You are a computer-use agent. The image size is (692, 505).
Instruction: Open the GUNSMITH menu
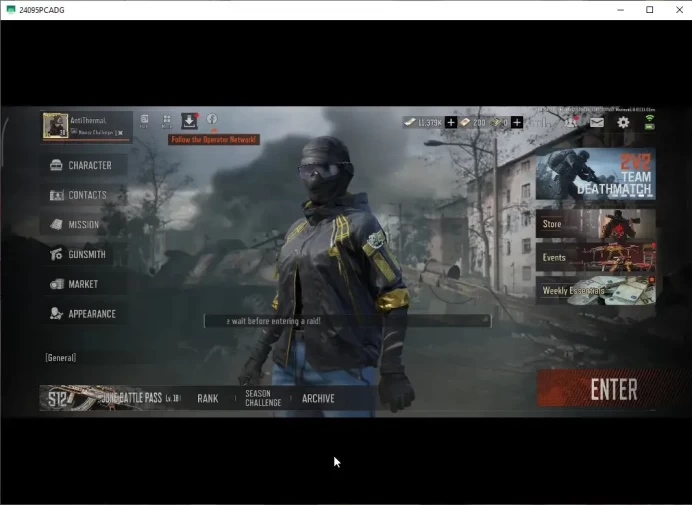(x=84, y=254)
